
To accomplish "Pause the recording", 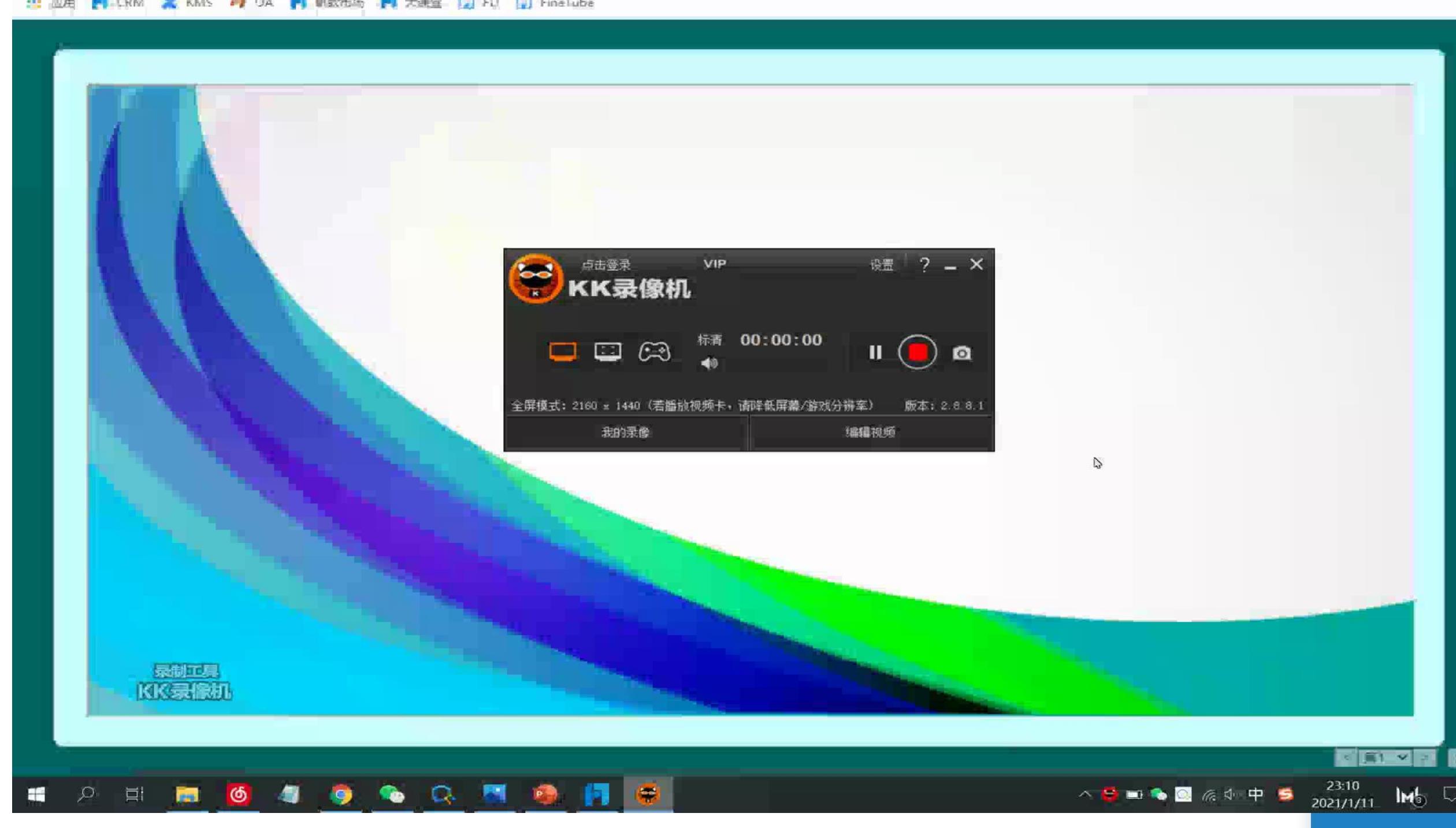I will click(x=875, y=352).
